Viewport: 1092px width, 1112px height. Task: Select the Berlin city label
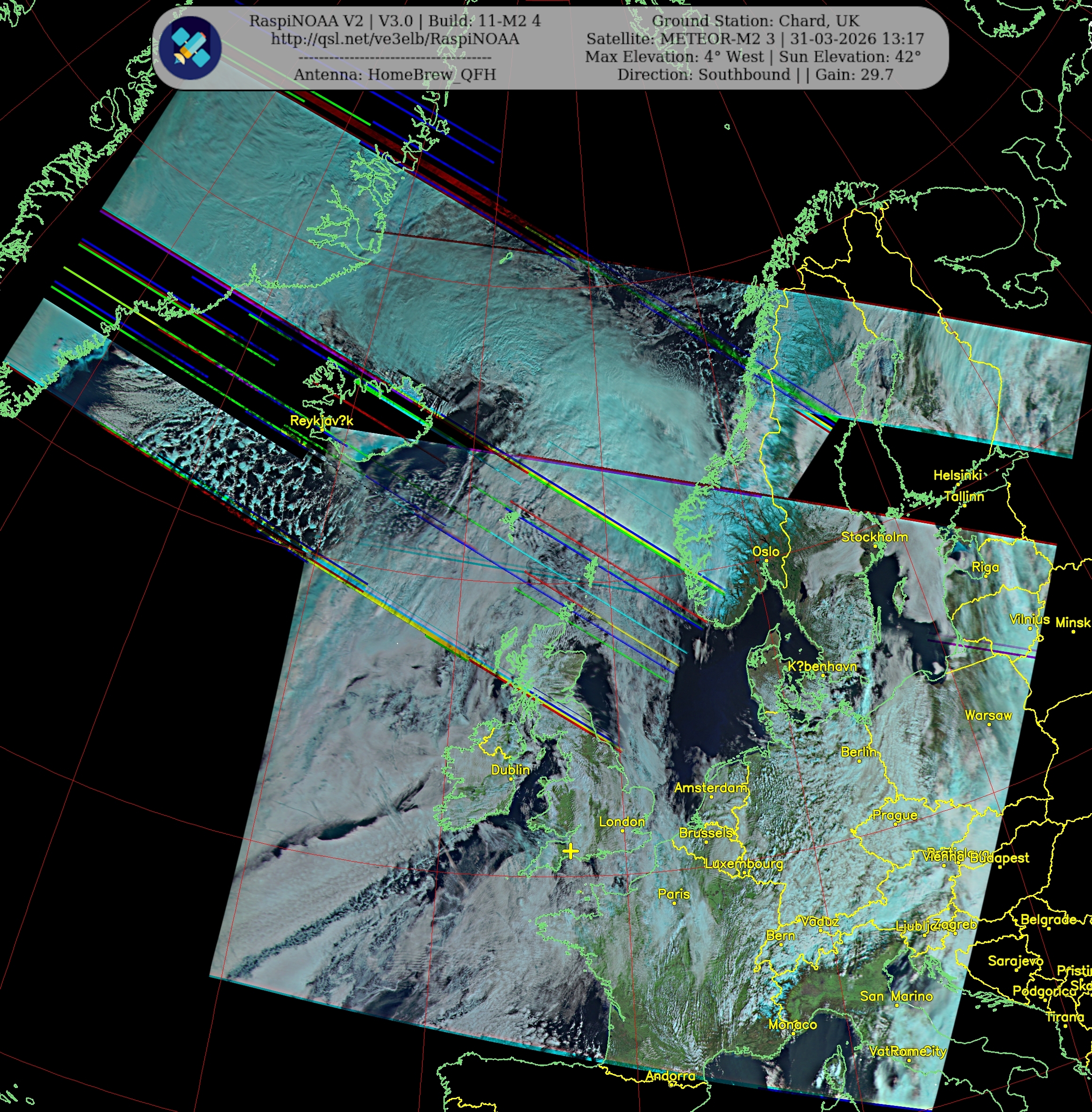click(858, 752)
